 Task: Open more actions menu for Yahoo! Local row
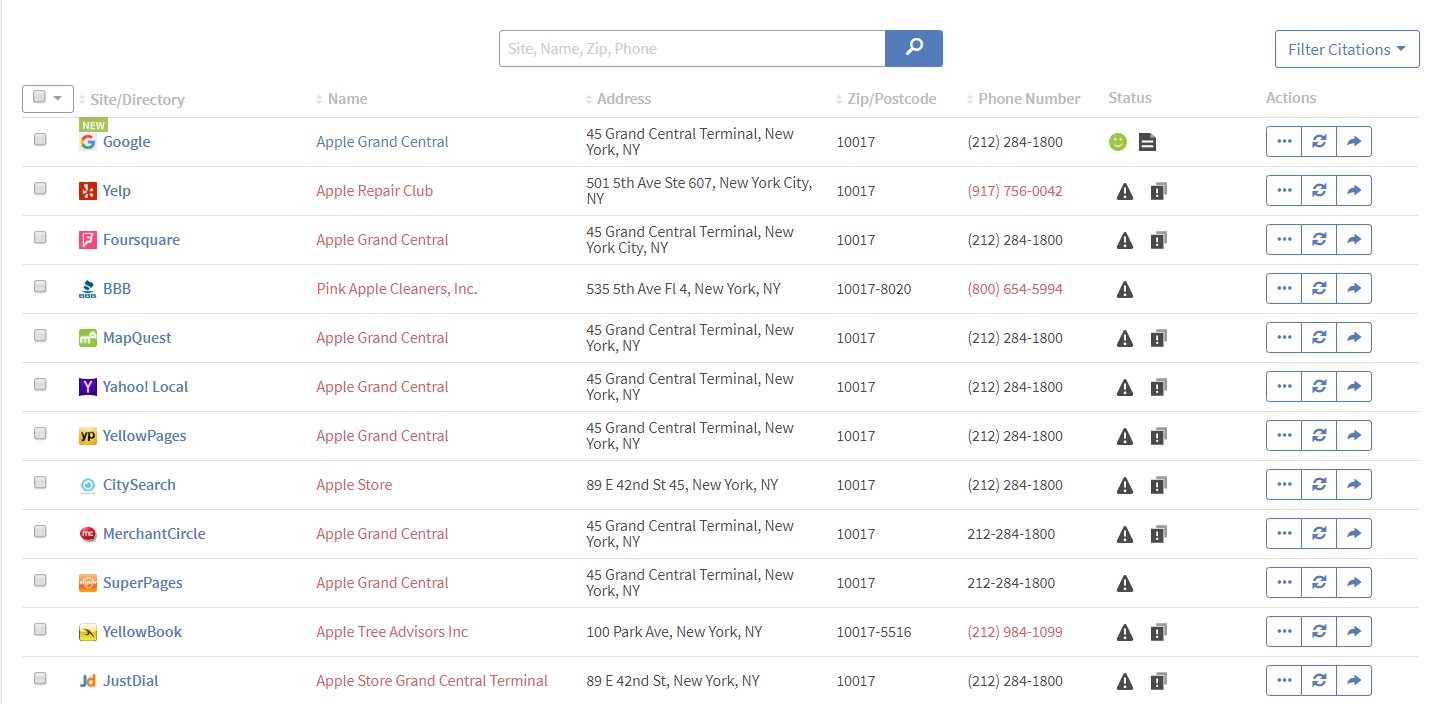1284,387
